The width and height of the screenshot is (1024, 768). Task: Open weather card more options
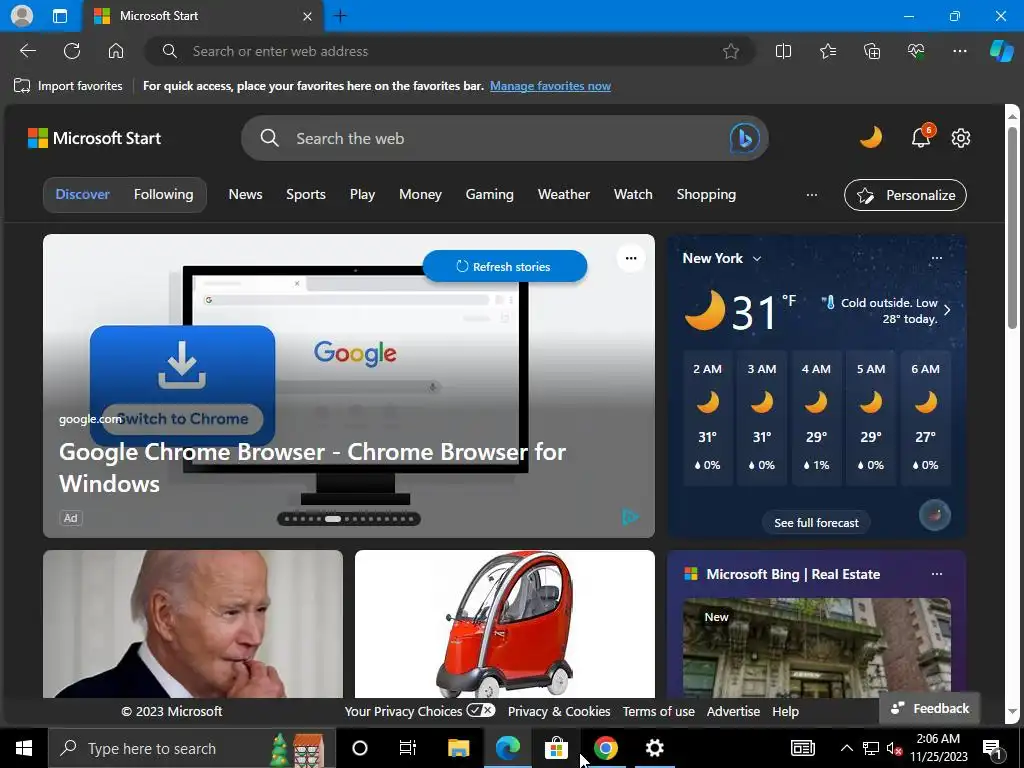[936, 258]
